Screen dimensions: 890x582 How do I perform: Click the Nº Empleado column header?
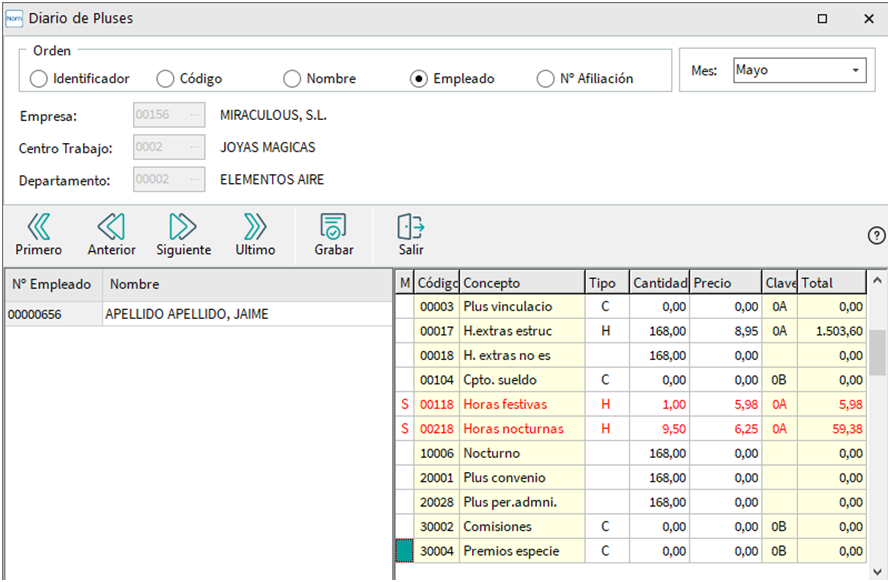pos(52,284)
